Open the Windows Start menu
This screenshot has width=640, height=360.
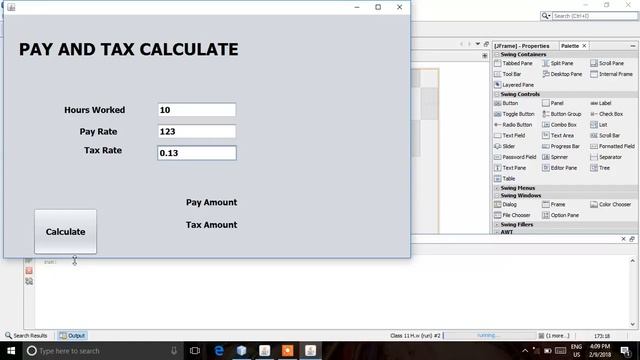click(x=11, y=351)
